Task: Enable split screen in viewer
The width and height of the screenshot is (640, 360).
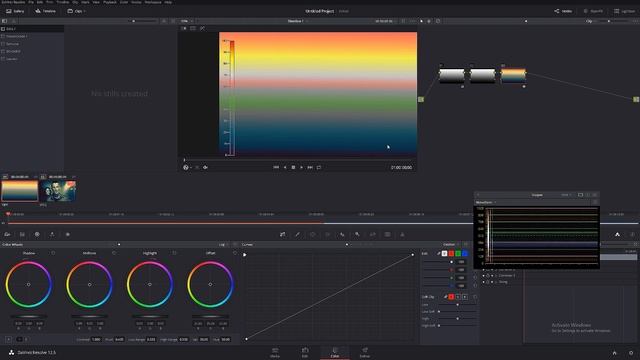Action: (193, 28)
